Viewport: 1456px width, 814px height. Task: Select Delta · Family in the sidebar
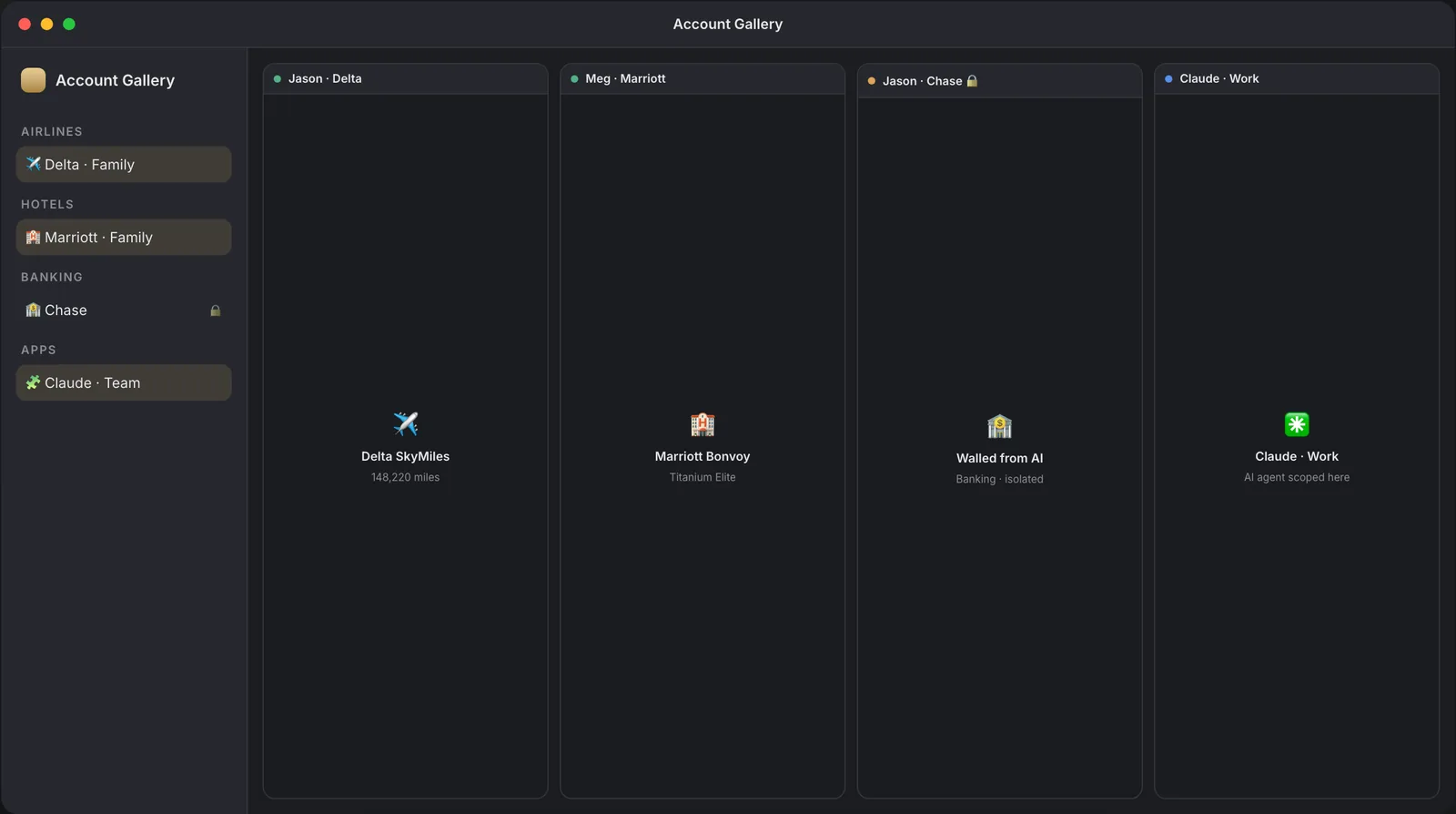pos(124,164)
